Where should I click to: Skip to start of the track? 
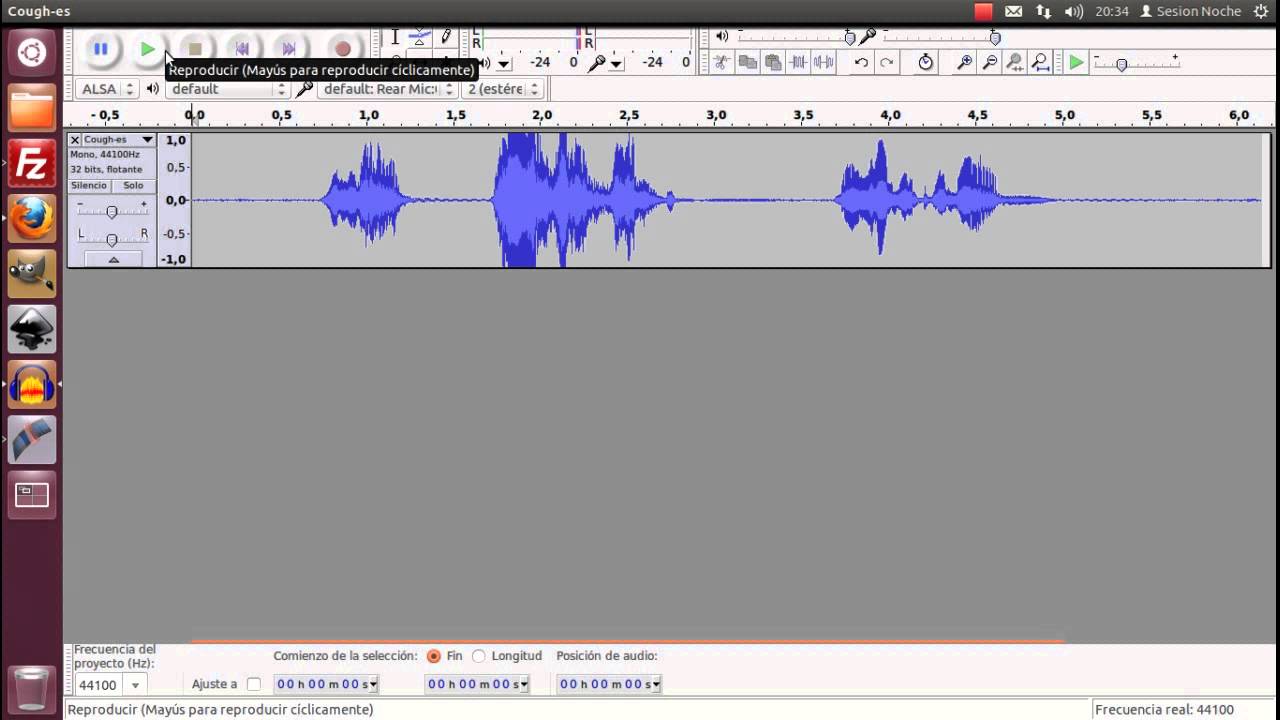(x=242, y=48)
